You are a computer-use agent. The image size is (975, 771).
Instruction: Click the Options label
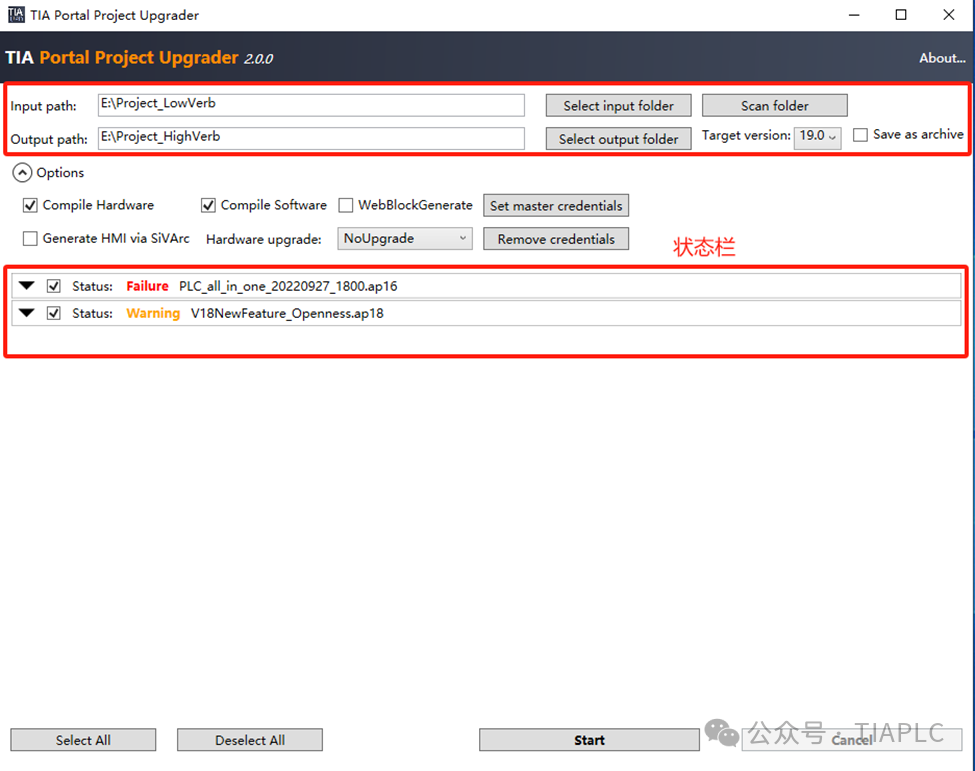pos(60,173)
